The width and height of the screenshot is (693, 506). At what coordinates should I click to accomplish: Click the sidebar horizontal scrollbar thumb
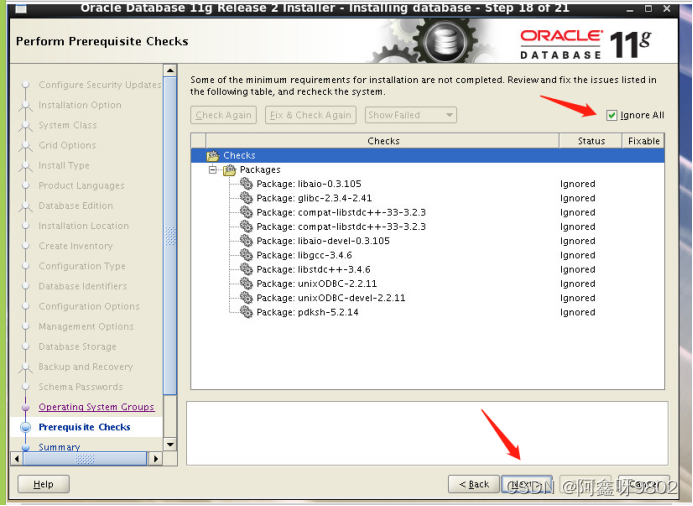click(84, 459)
